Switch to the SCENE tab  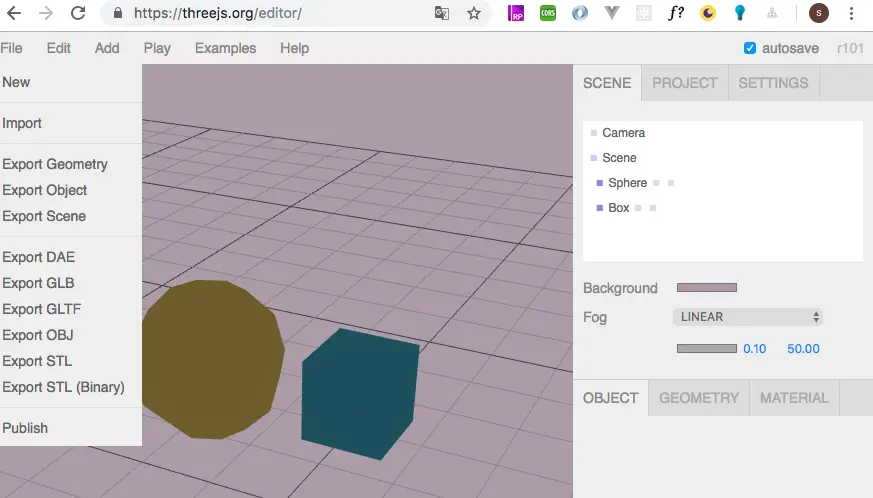(607, 83)
